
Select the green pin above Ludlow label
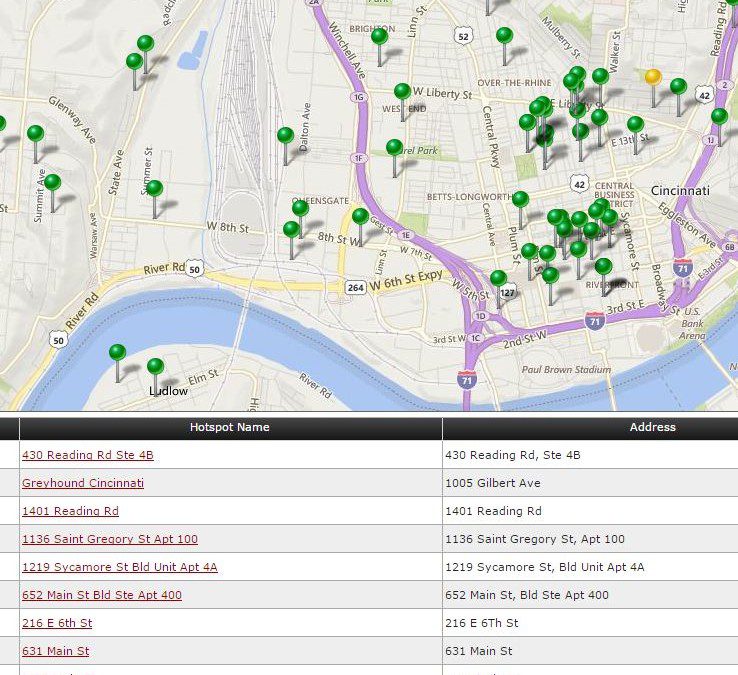click(x=155, y=367)
